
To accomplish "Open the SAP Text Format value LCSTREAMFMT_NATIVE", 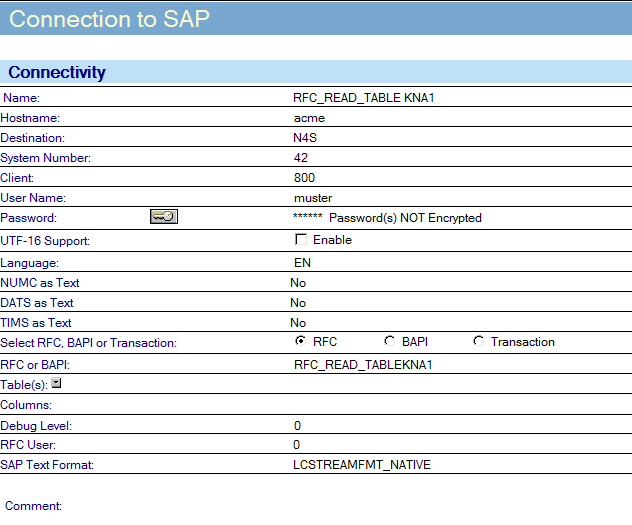I will tap(360, 465).
